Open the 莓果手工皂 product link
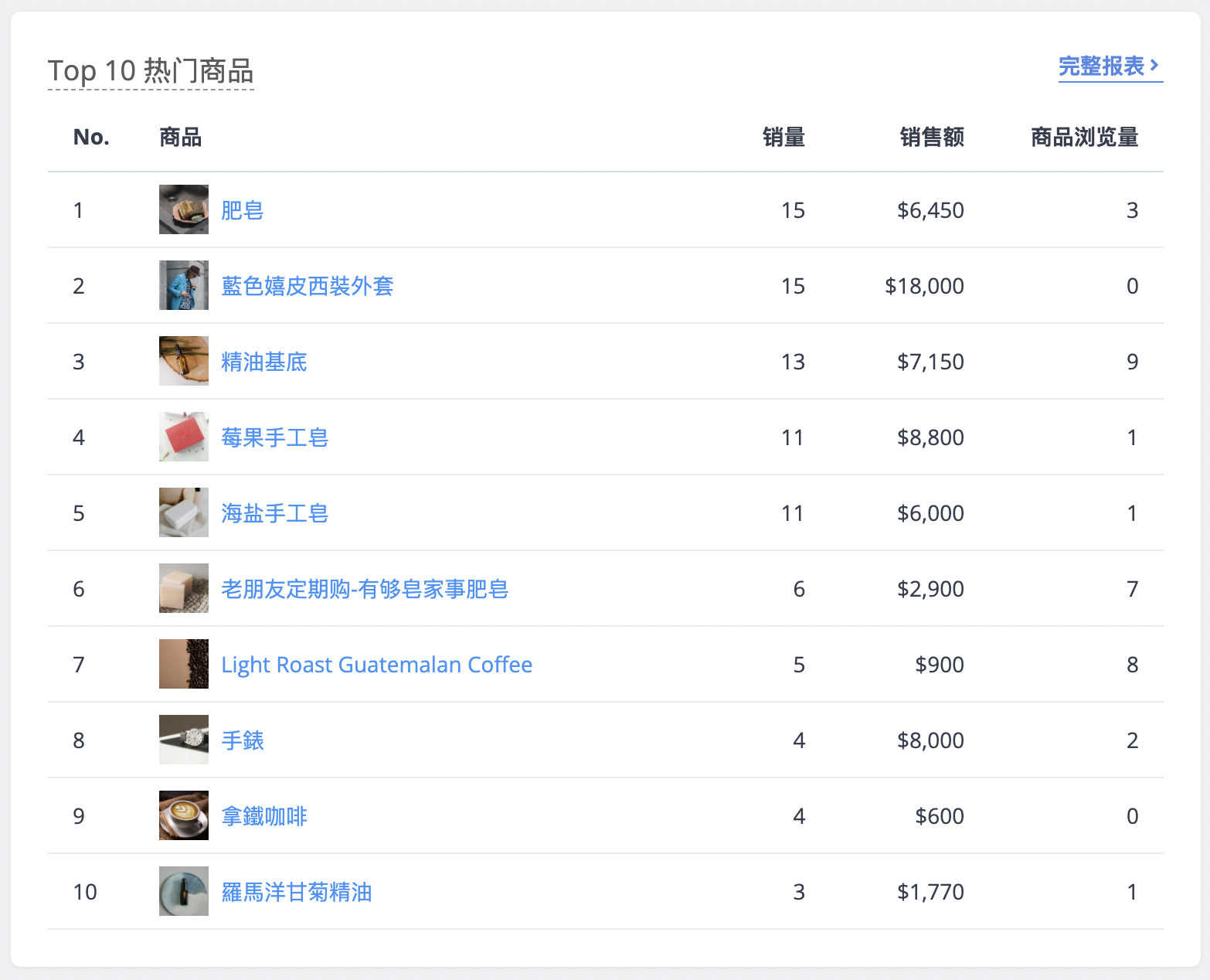Screen dimensions: 1210x980 [x=275, y=437]
